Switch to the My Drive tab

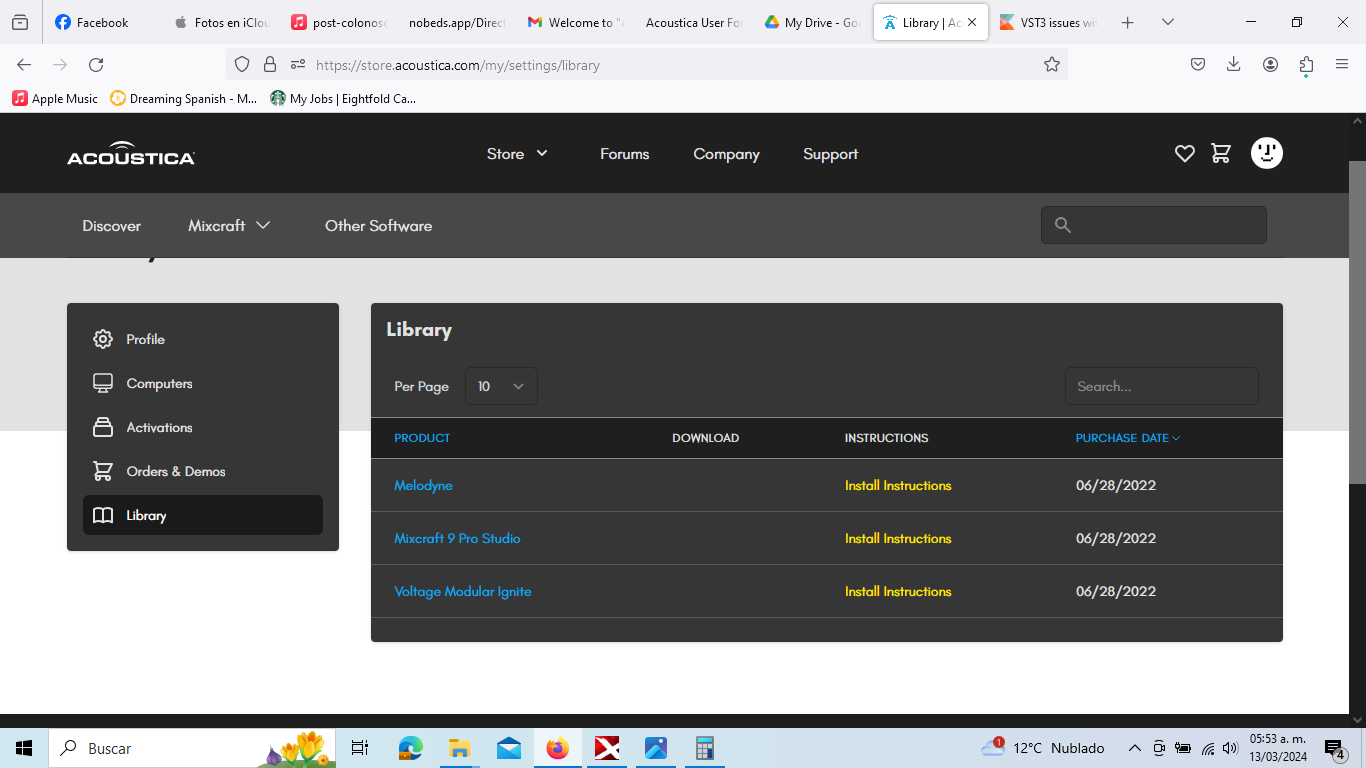(812, 22)
